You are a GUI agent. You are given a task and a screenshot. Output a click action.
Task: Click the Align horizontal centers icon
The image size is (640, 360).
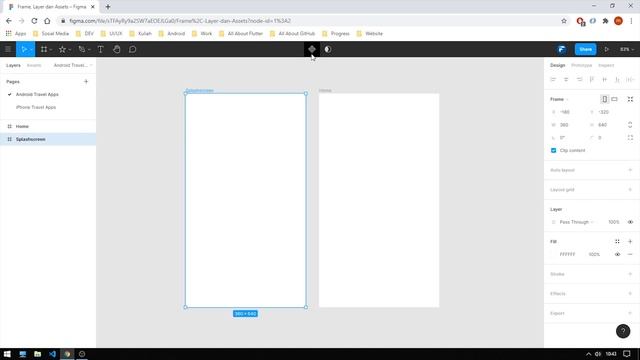(566, 80)
